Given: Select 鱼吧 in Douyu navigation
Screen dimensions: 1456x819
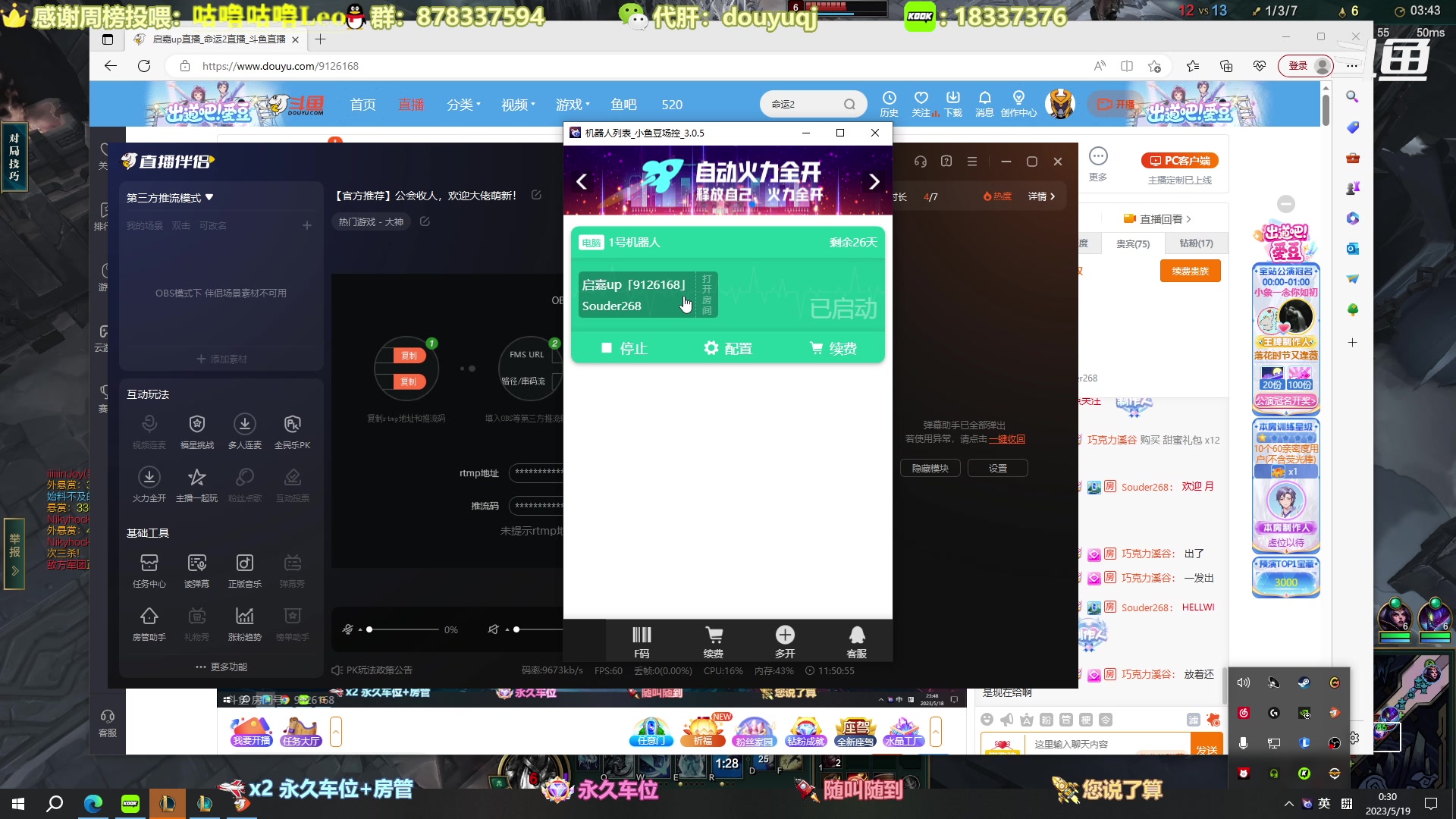Looking at the screenshot, I should pyautogui.click(x=623, y=105).
